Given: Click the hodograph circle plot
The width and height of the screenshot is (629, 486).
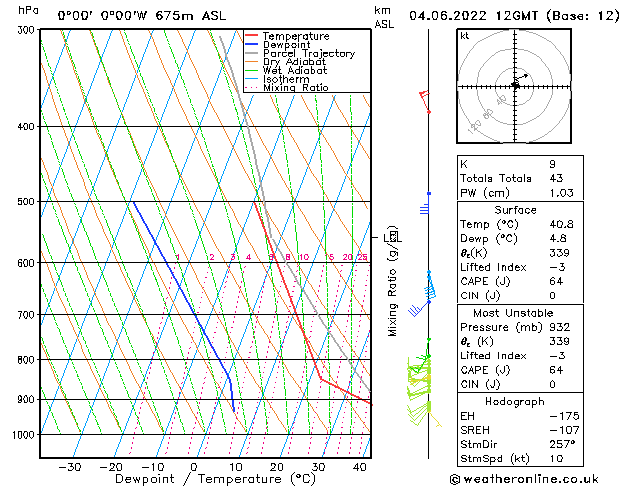Looking at the screenshot, I should [x=514, y=87].
